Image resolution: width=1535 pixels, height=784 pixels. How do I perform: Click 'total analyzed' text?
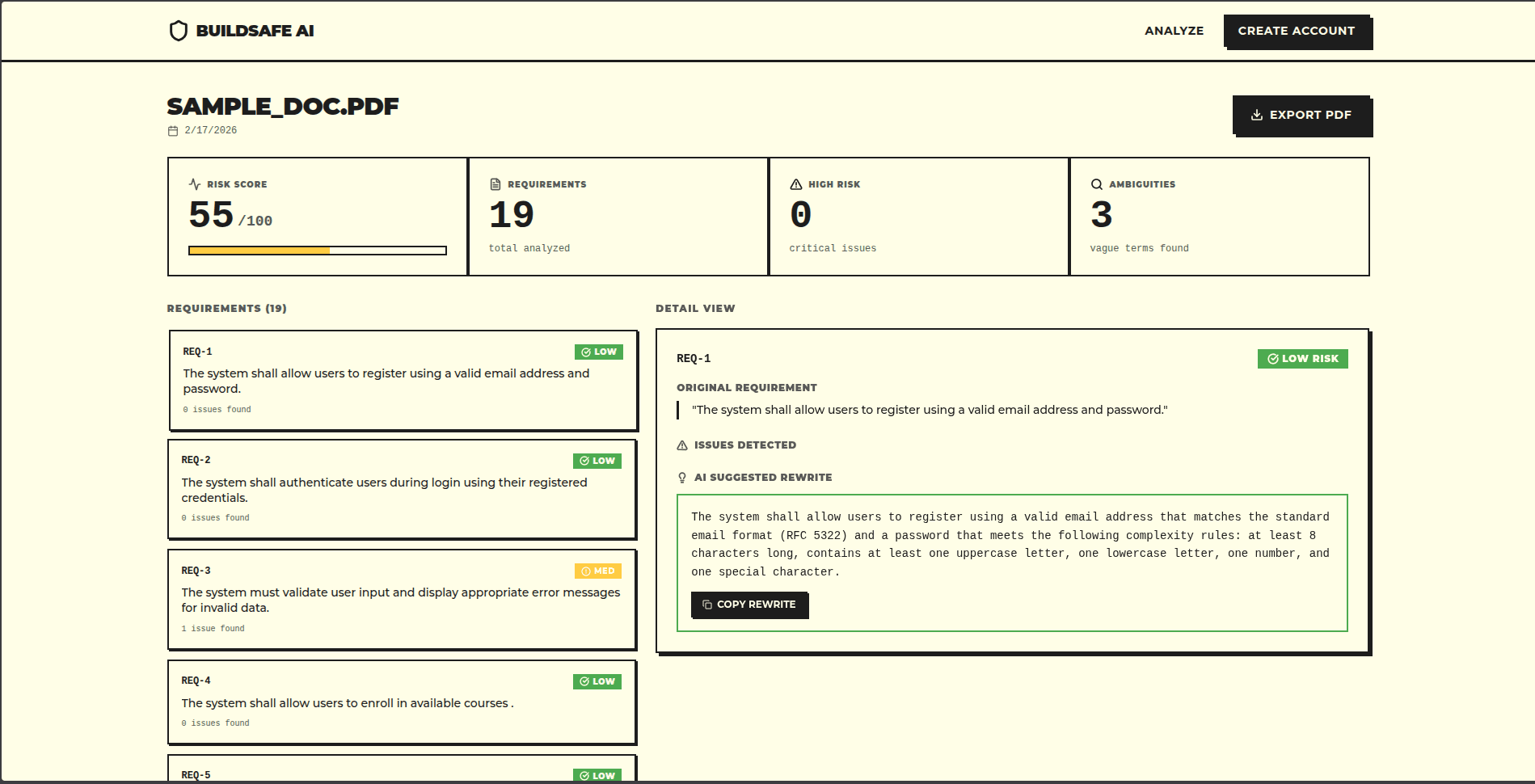pos(529,248)
